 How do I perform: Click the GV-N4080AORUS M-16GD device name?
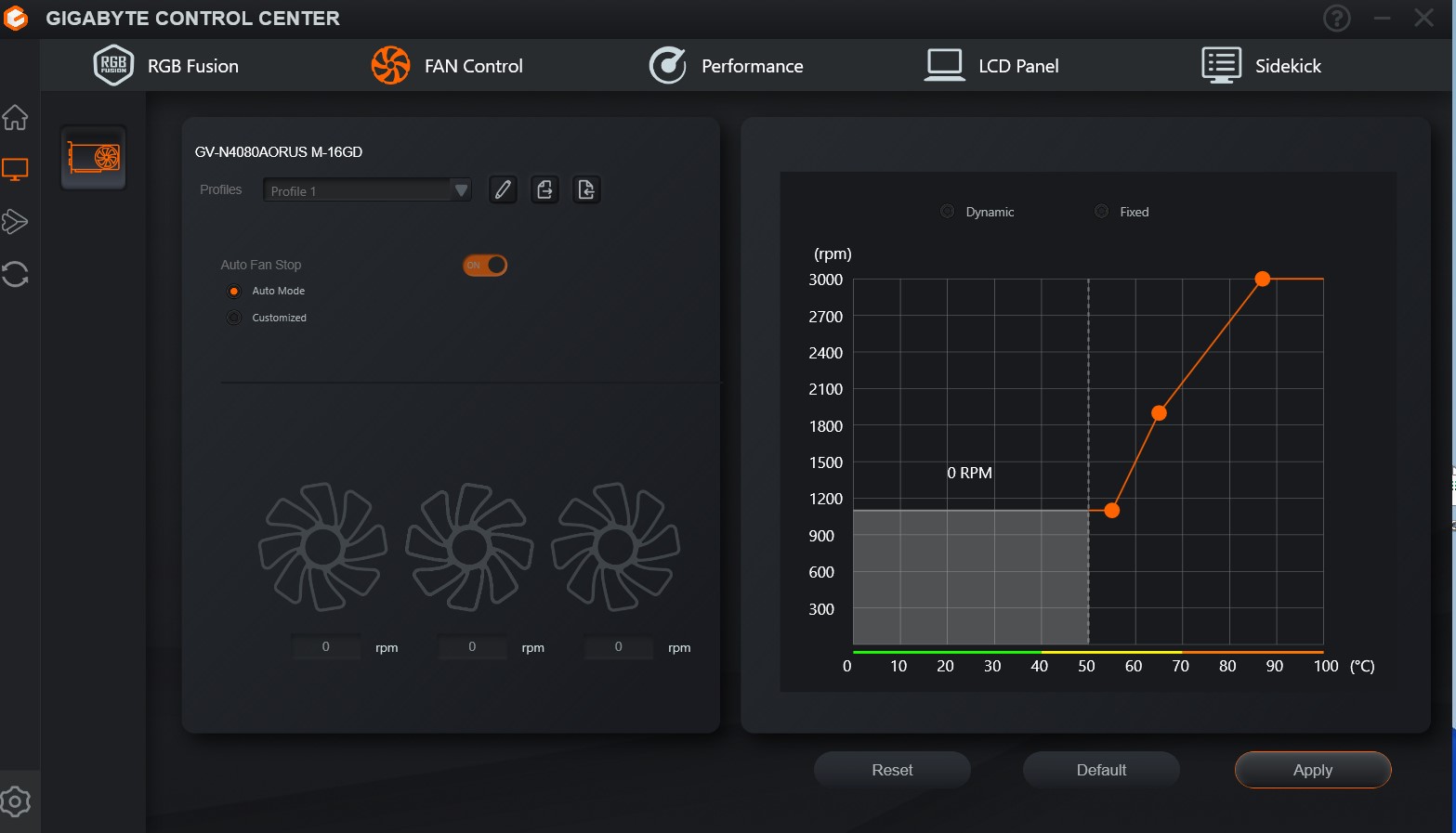[x=279, y=152]
